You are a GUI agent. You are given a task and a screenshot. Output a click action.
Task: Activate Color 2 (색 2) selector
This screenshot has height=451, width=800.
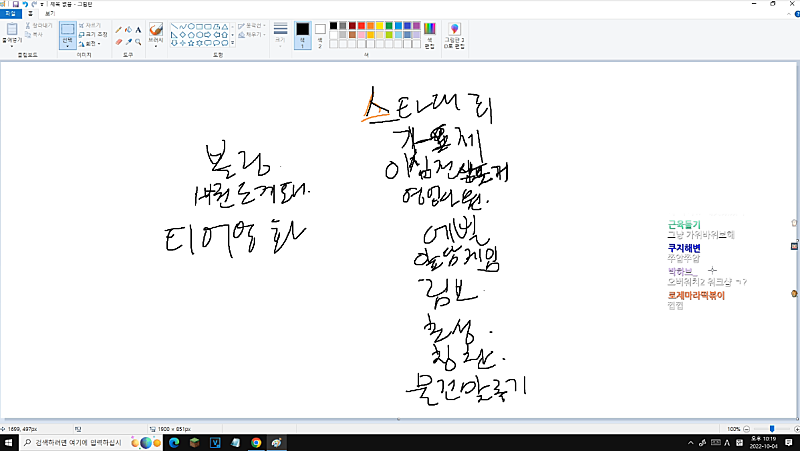point(320,35)
